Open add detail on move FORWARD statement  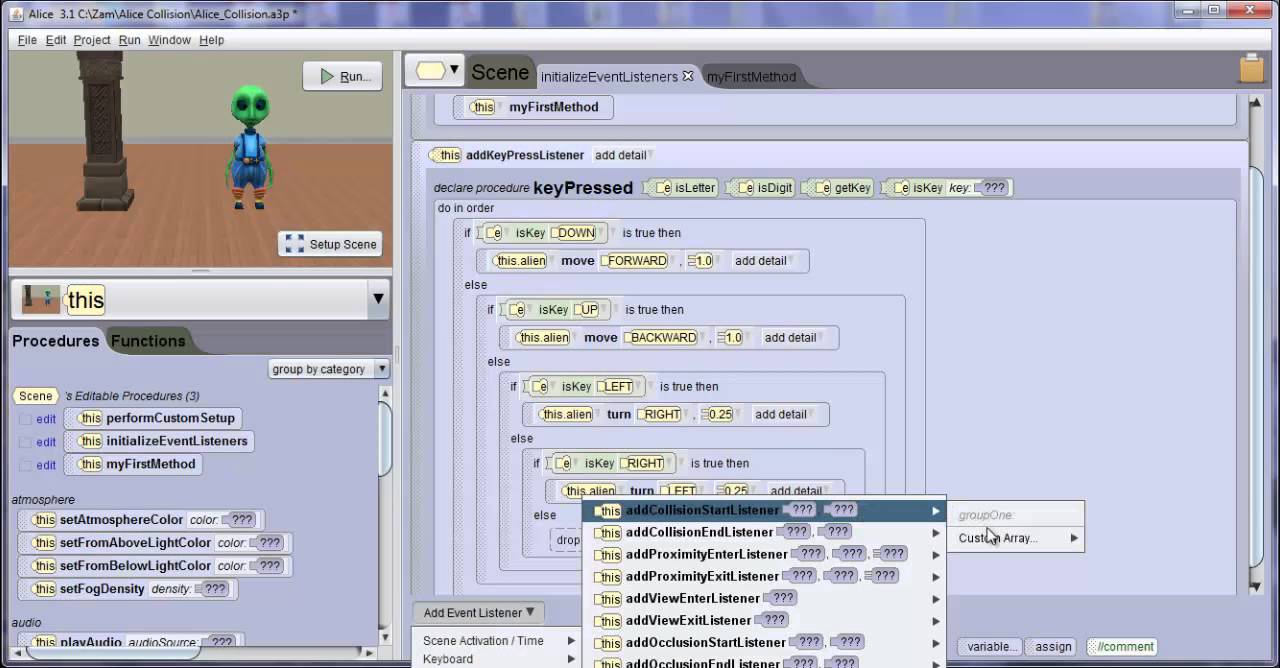763,261
